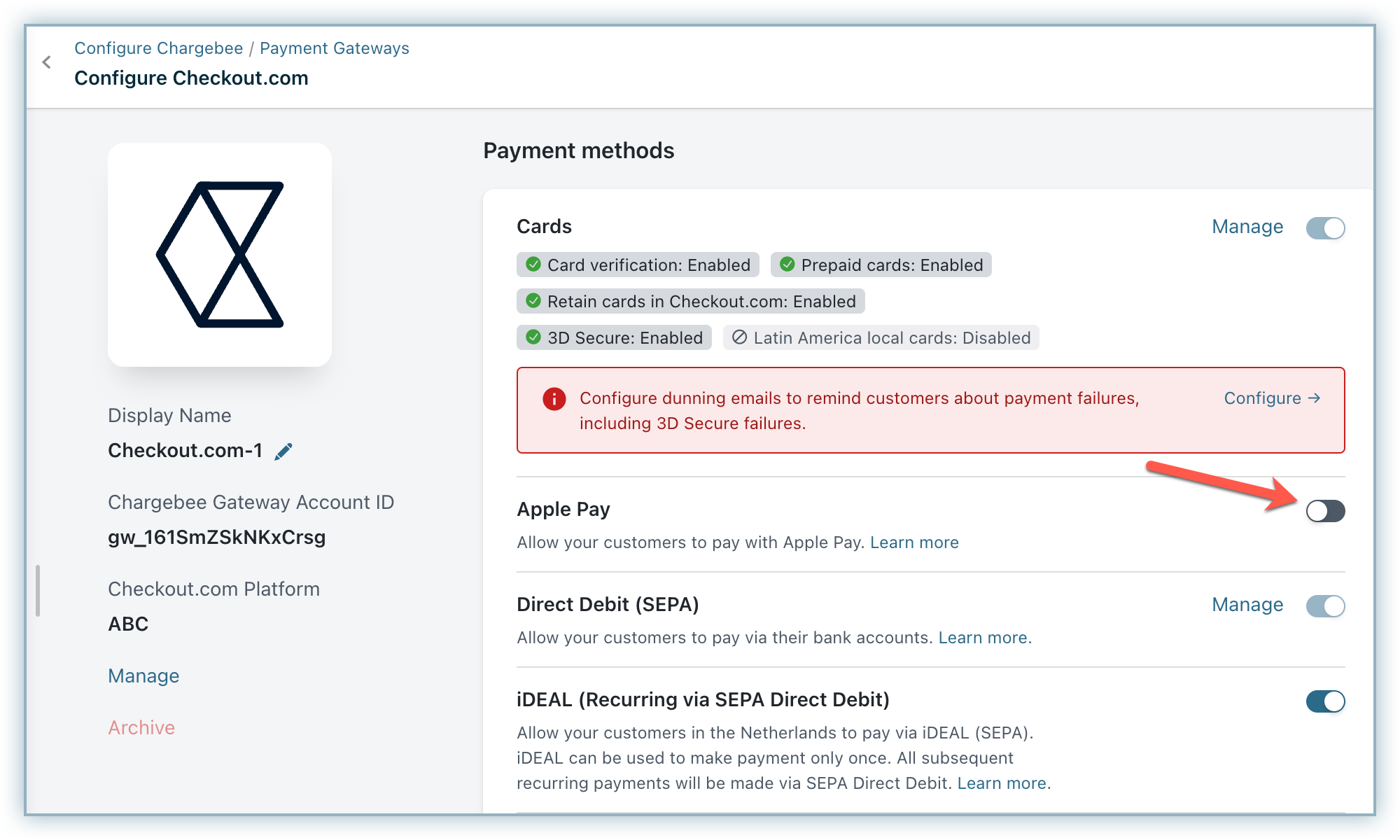Viewport: 1400px width, 840px height.
Task: Click the red dunning alert info icon
Action: [554, 399]
